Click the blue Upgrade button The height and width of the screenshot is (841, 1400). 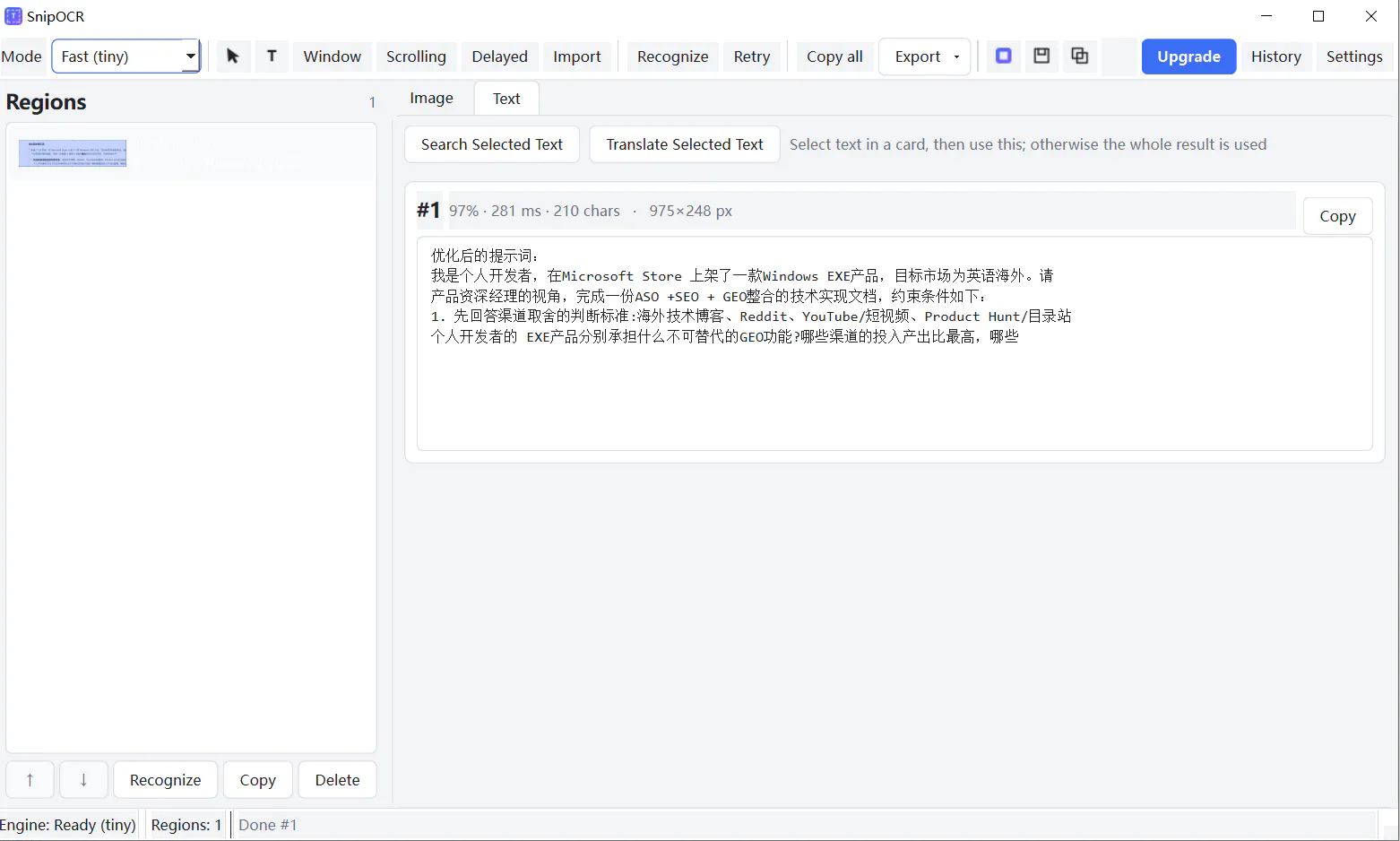coord(1188,56)
